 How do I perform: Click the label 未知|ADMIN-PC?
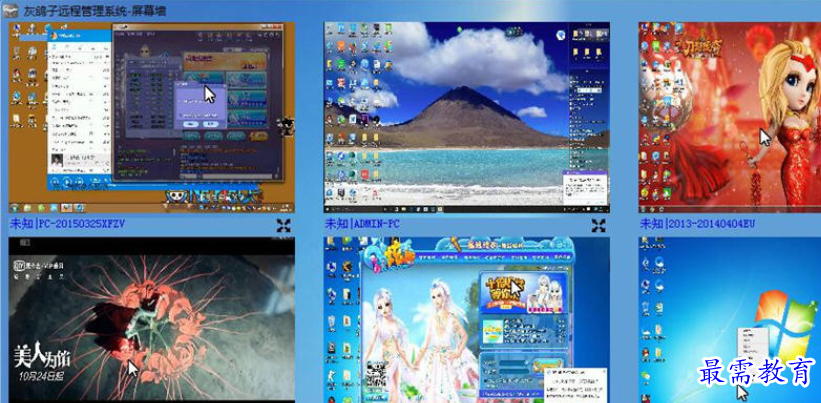(362, 225)
